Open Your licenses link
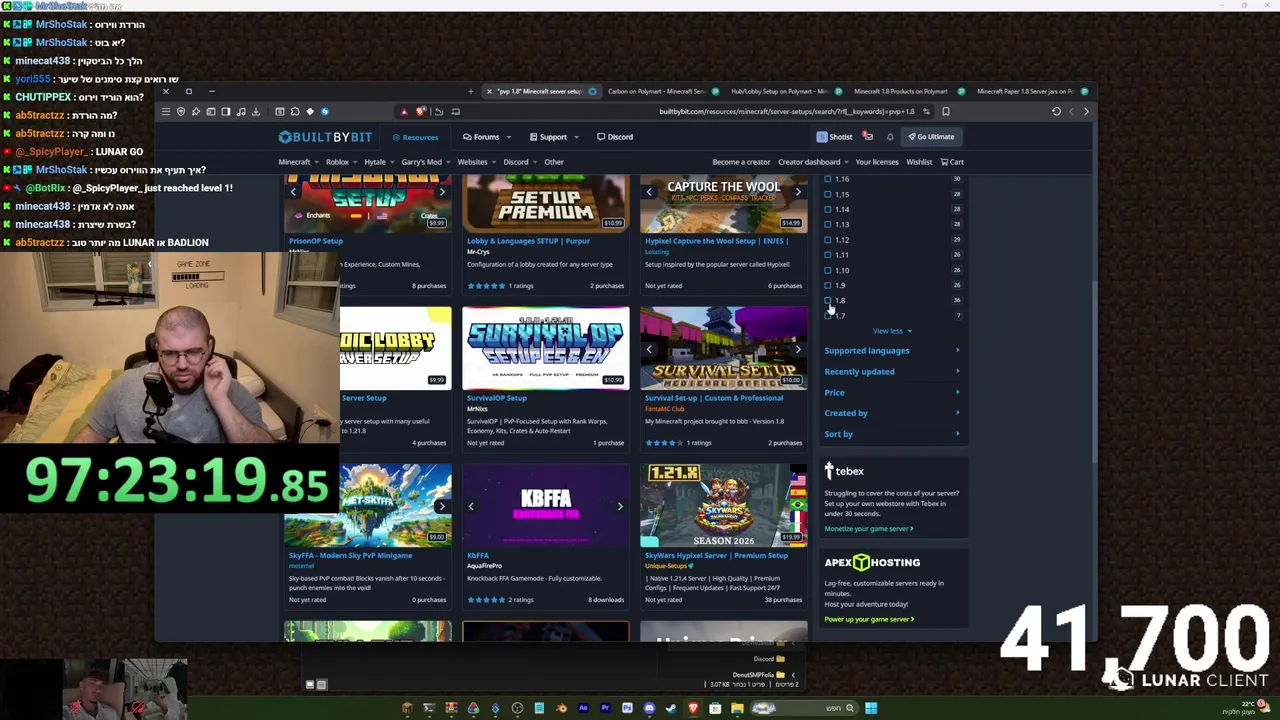The image size is (1280, 720). (x=877, y=162)
